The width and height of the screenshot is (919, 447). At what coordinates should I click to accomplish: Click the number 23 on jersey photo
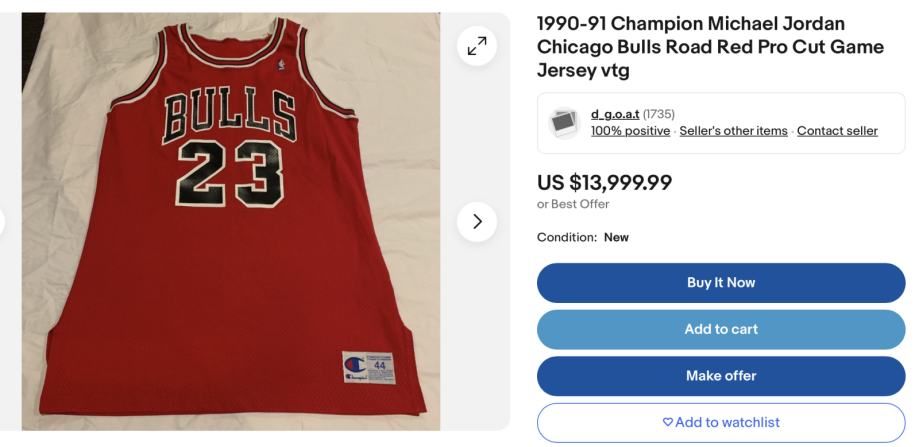click(x=230, y=174)
